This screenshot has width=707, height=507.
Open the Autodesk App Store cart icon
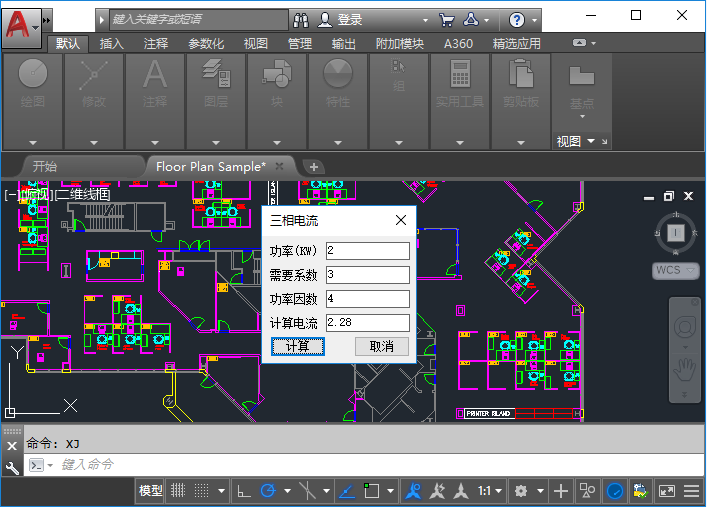click(x=446, y=20)
